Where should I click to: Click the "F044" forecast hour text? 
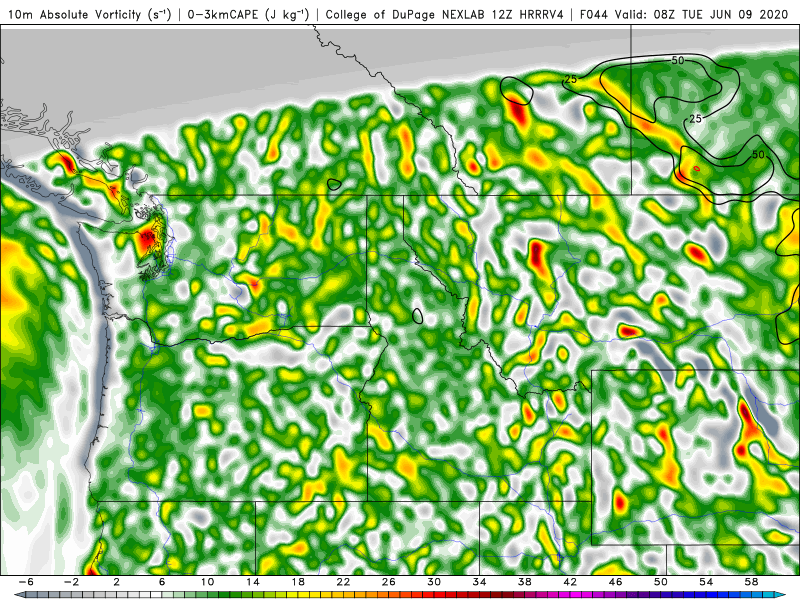[594, 14]
